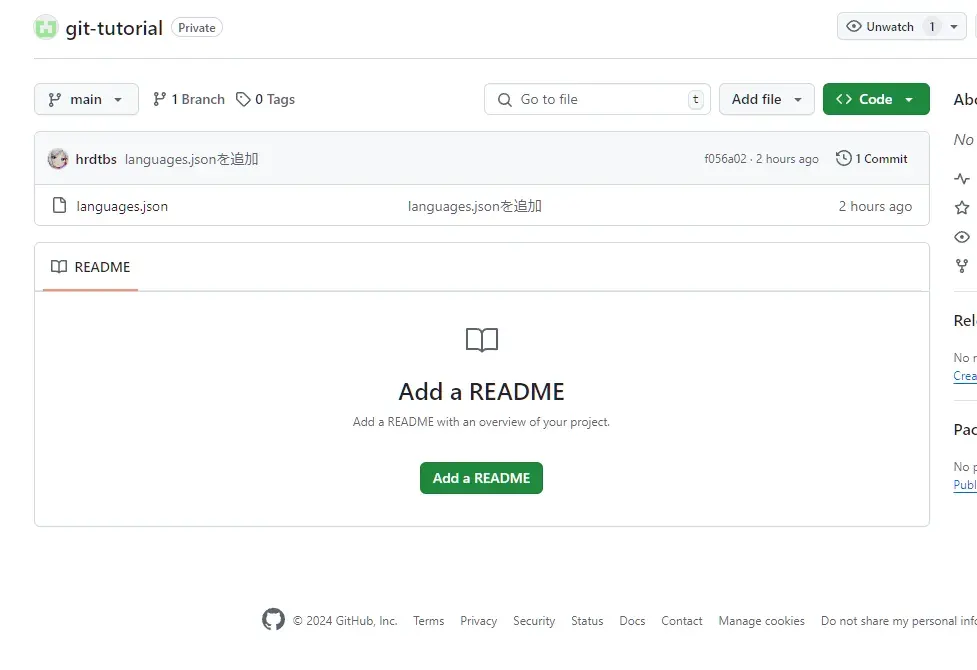Click the green Add a README button
Screen dimensions: 977x670
tap(481, 478)
